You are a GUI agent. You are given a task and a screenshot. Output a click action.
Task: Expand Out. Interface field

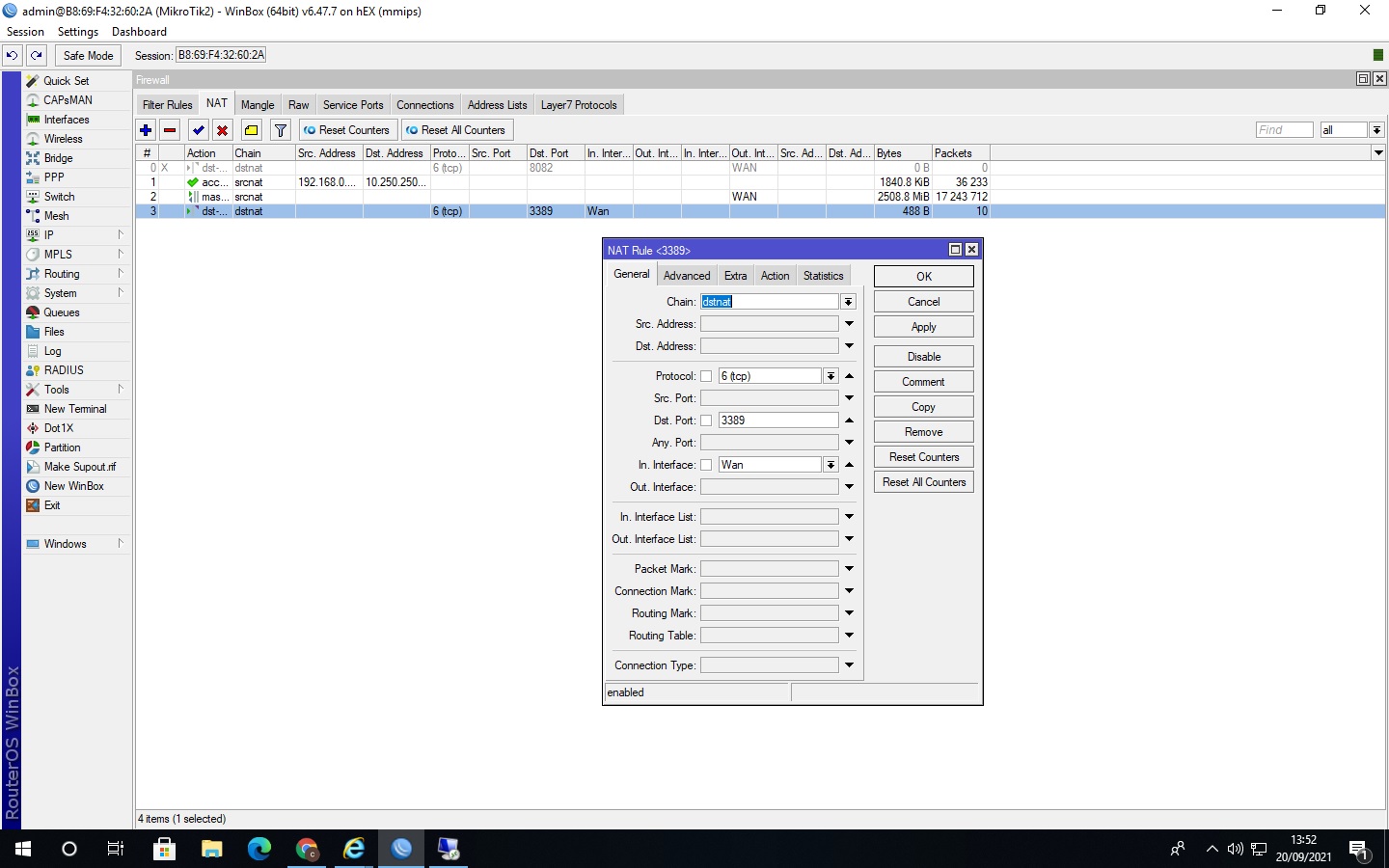point(849,487)
